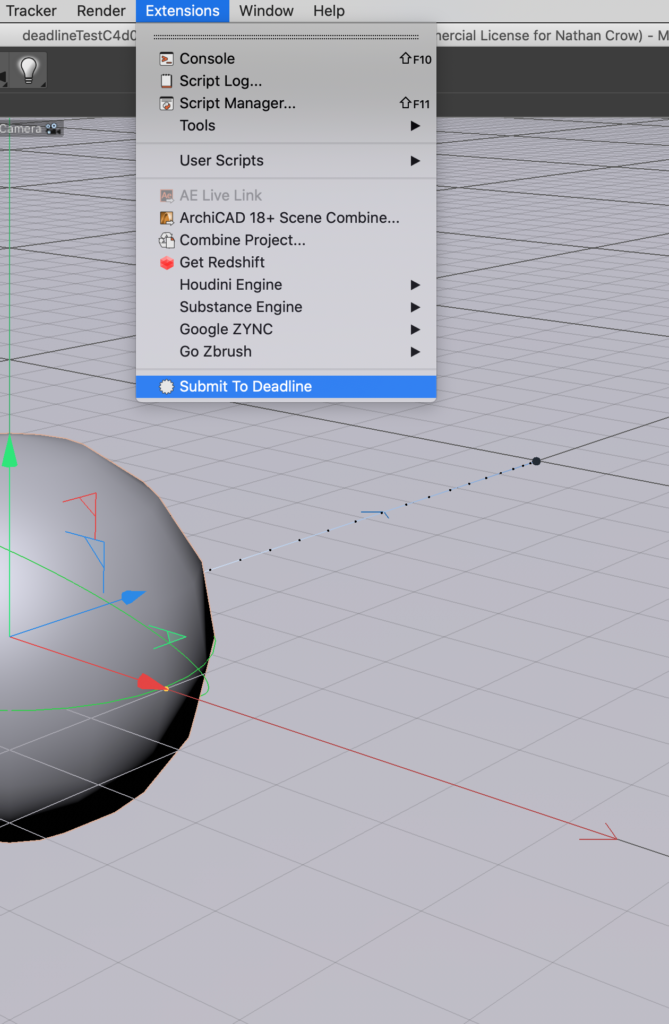The image size is (669, 1024).
Task: Select Combine Project entry
Action: coord(286,240)
